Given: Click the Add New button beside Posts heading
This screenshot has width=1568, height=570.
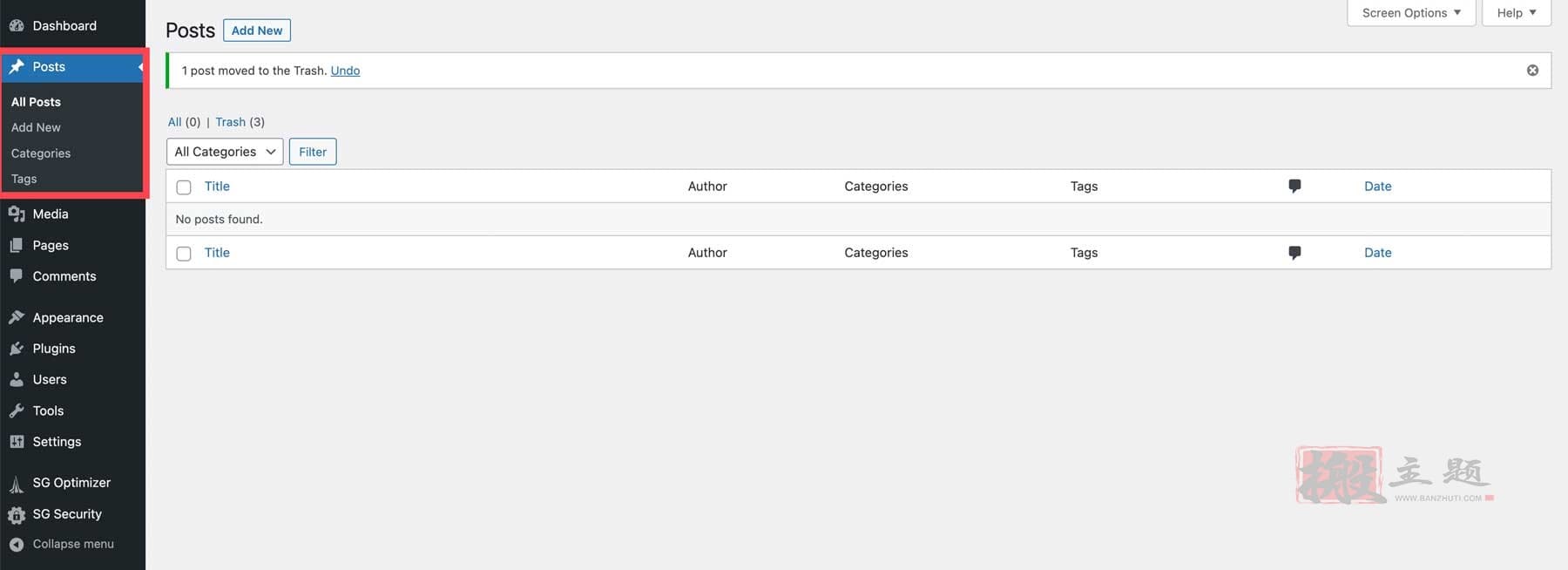Looking at the screenshot, I should click(x=257, y=31).
